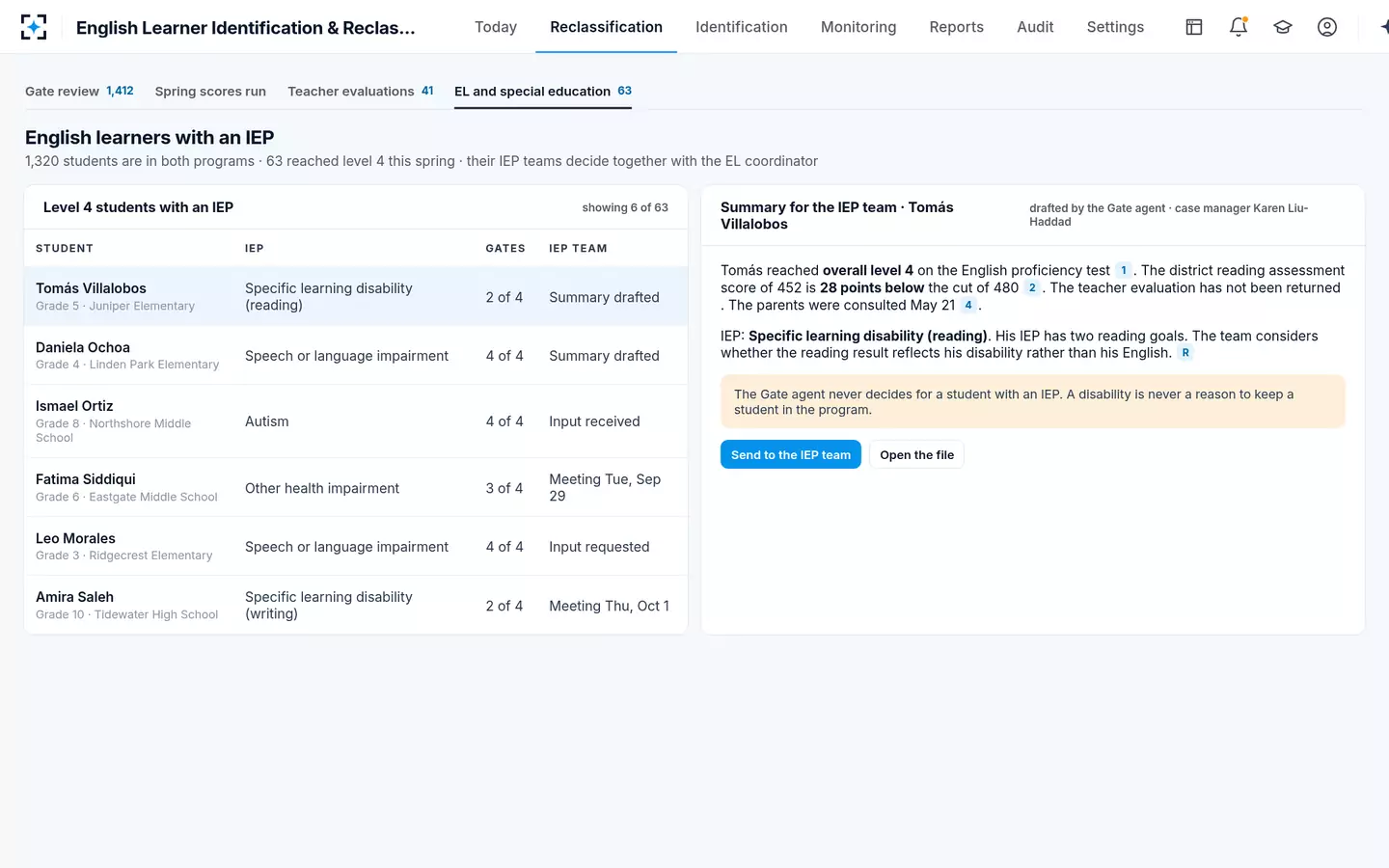Click Autism in Ismael Ortiz's row
The width and height of the screenshot is (1389, 868).
(x=267, y=421)
